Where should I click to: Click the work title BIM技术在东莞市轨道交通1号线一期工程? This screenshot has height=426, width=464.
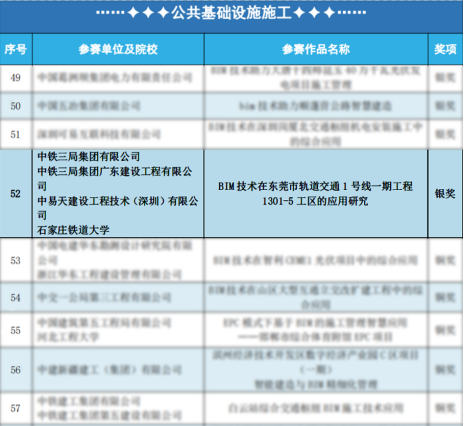pyautogui.click(x=315, y=186)
